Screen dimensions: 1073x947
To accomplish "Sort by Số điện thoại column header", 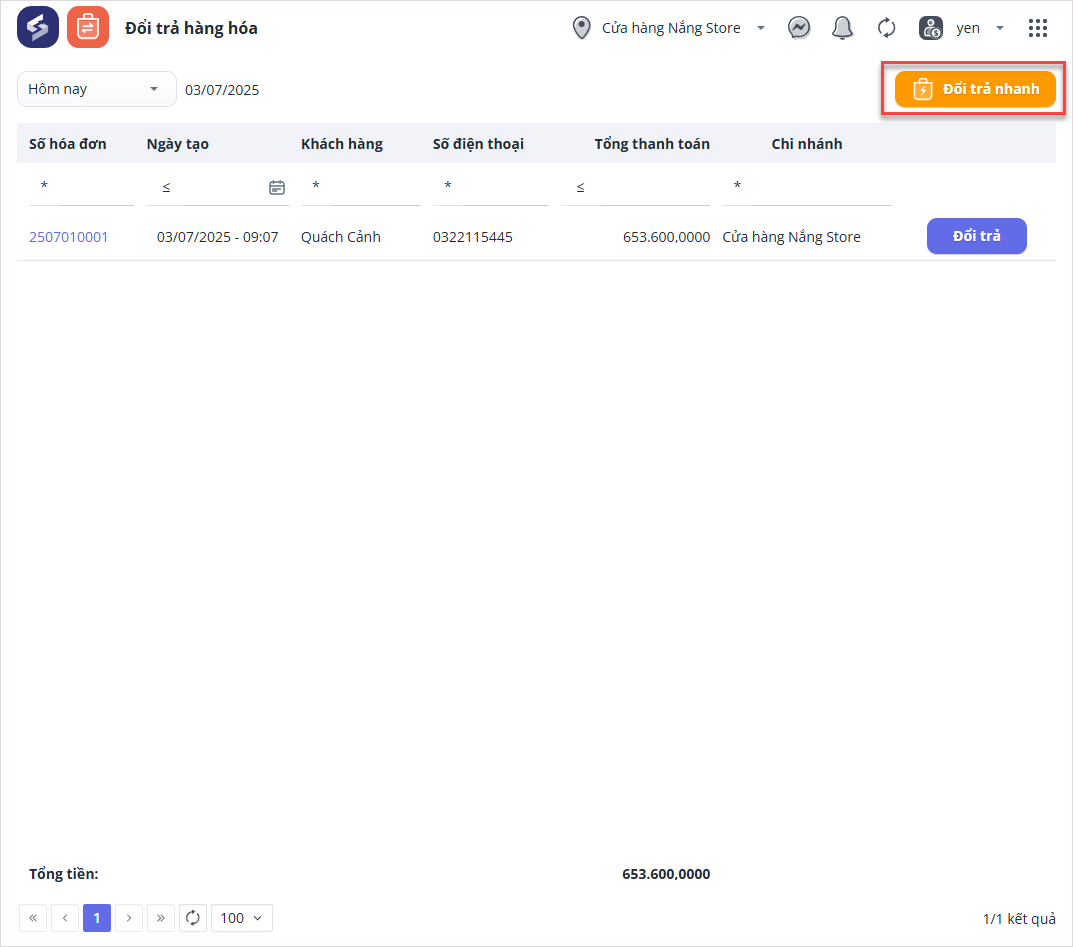I will 478,144.
